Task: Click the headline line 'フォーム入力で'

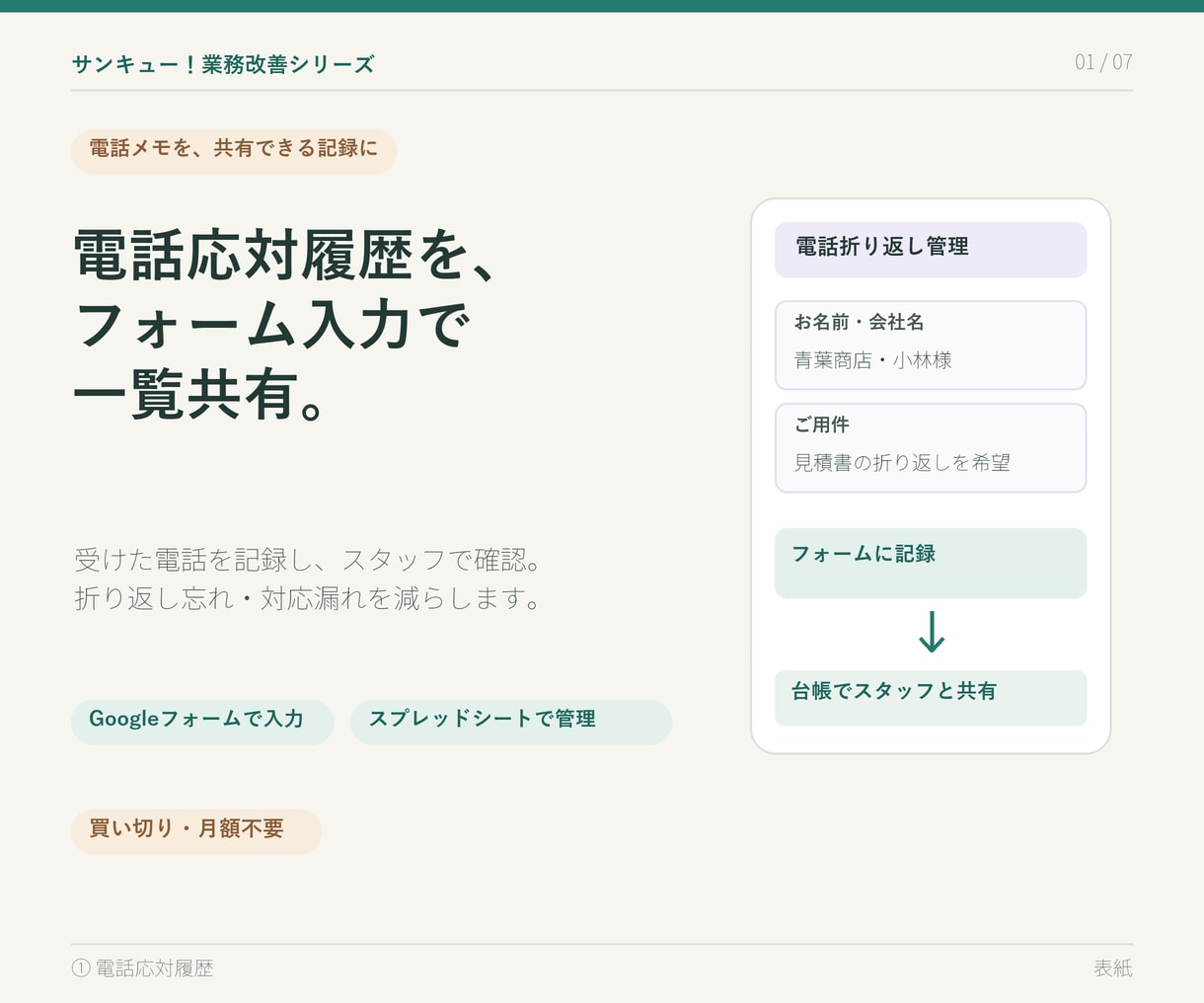Action: [272, 325]
